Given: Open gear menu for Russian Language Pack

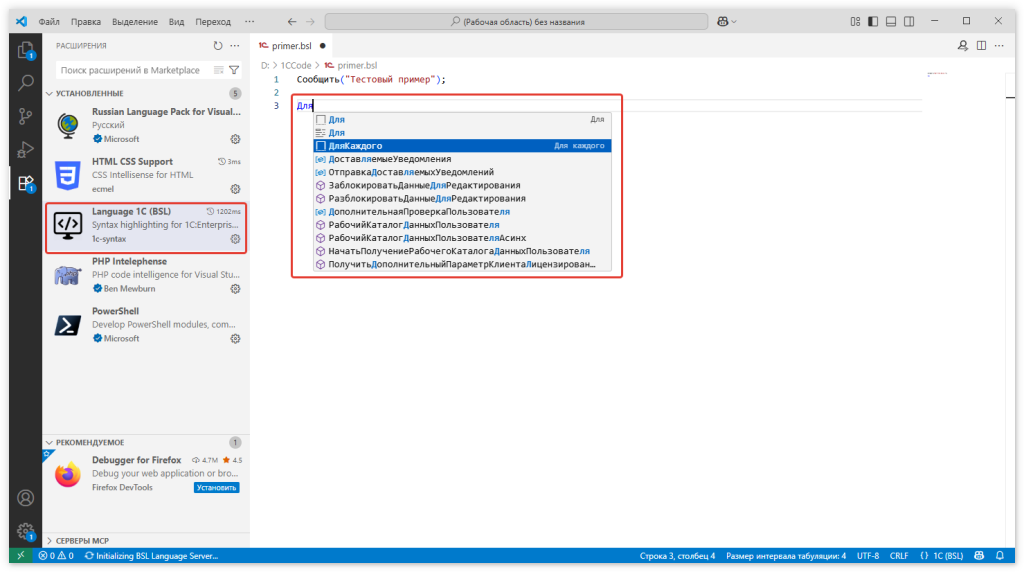Looking at the screenshot, I should pos(235,139).
